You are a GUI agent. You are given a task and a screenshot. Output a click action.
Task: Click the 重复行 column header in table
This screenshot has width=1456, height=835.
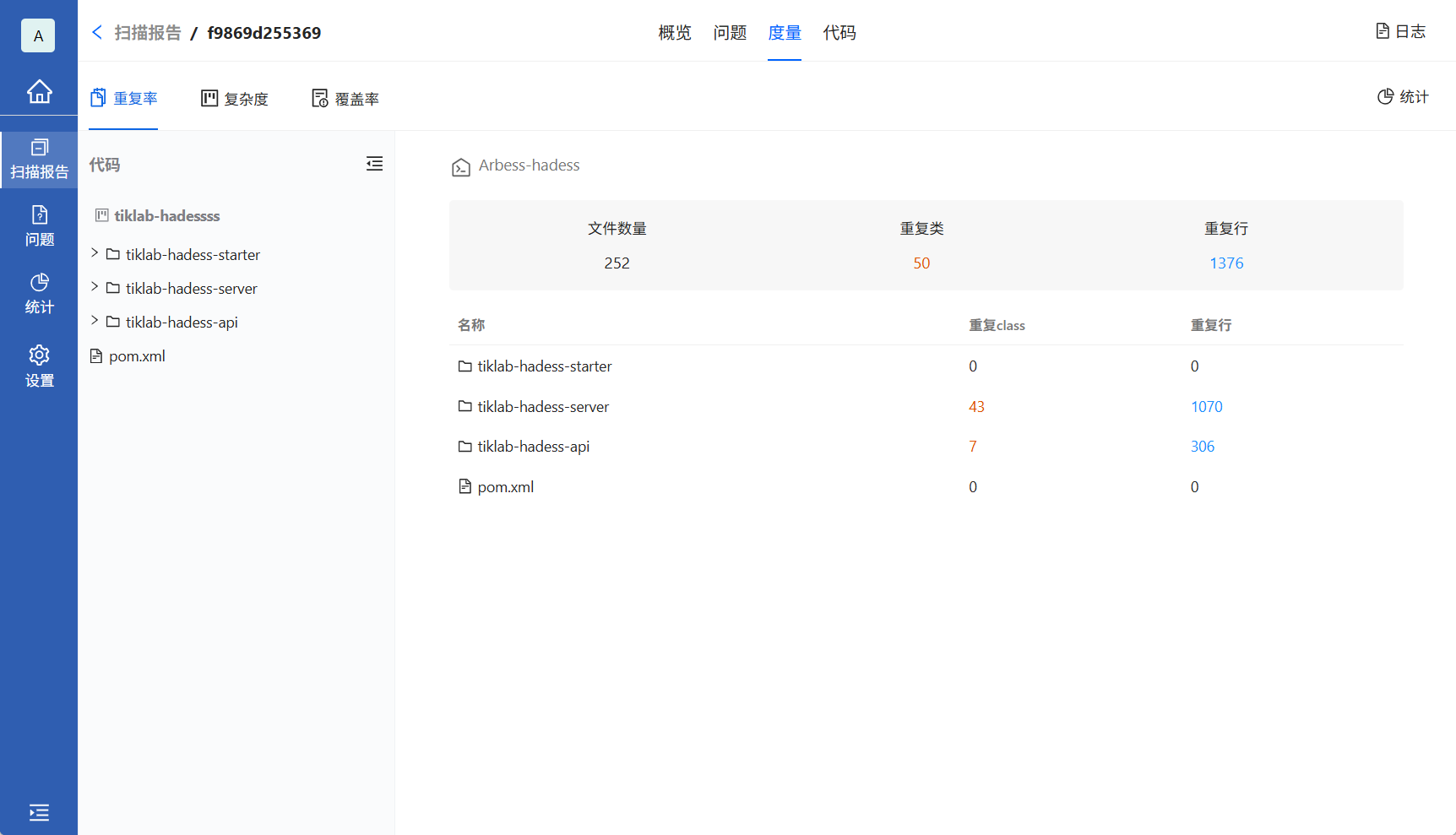click(1211, 325)
